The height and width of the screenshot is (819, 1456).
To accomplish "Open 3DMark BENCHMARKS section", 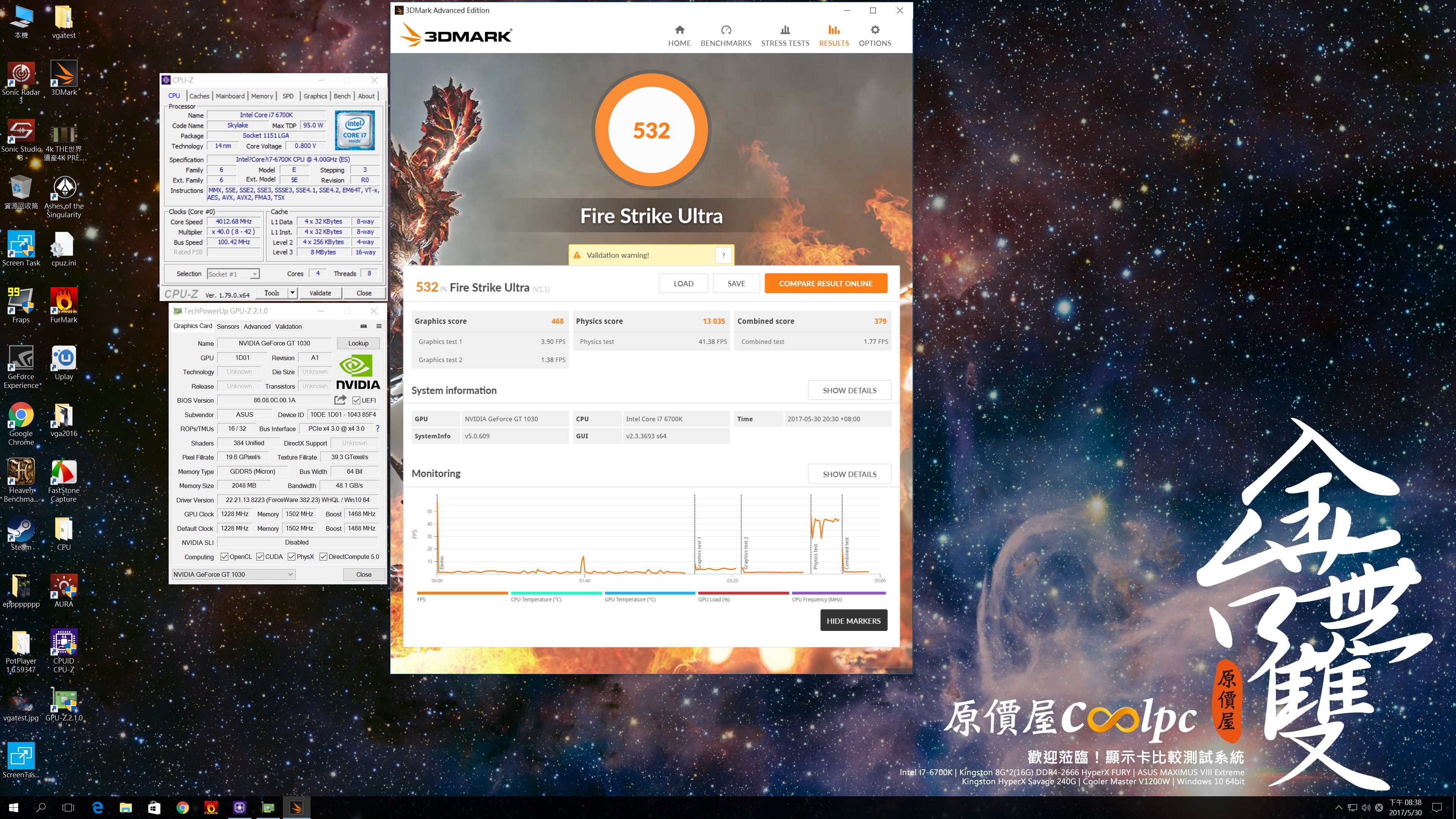I will [x=726, y=36].
